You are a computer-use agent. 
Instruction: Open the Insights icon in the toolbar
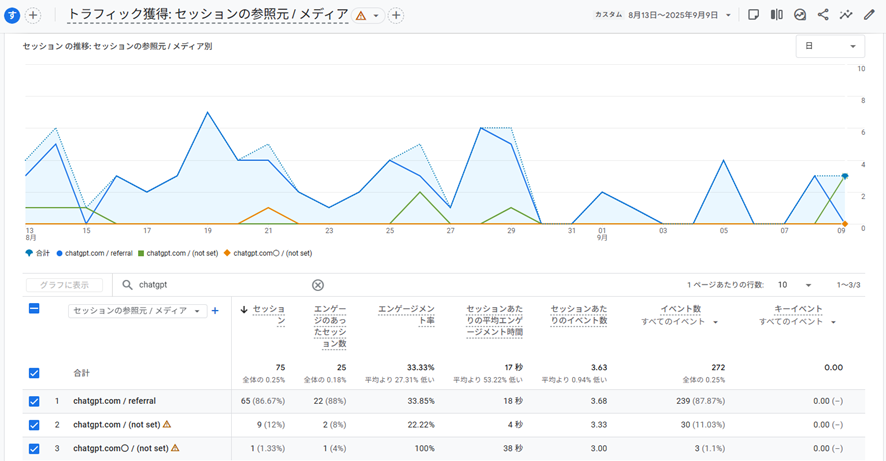point(800,15)
